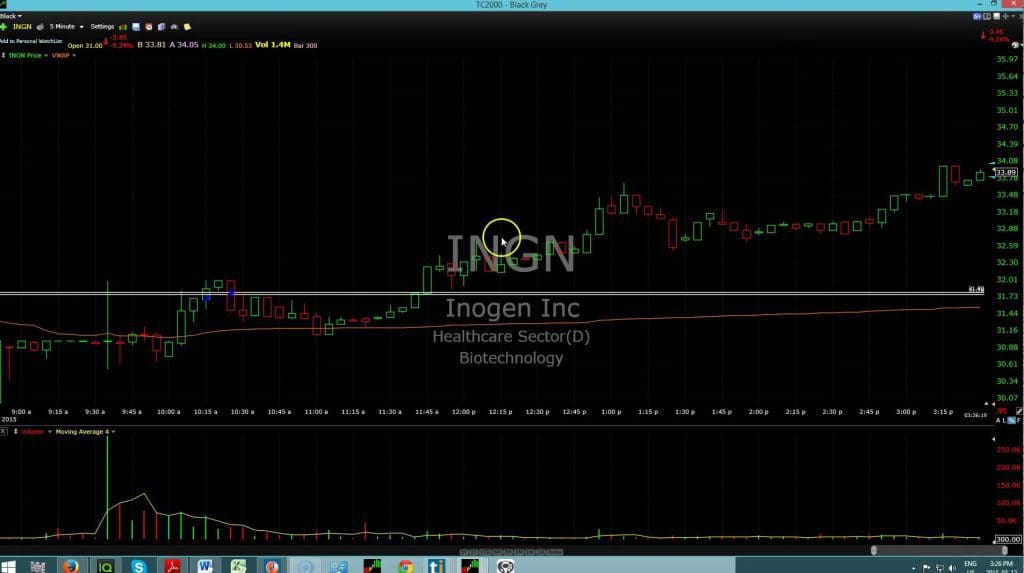
Task: Open Adobe Acrobat from the taskbar
Action: (172, 566)
